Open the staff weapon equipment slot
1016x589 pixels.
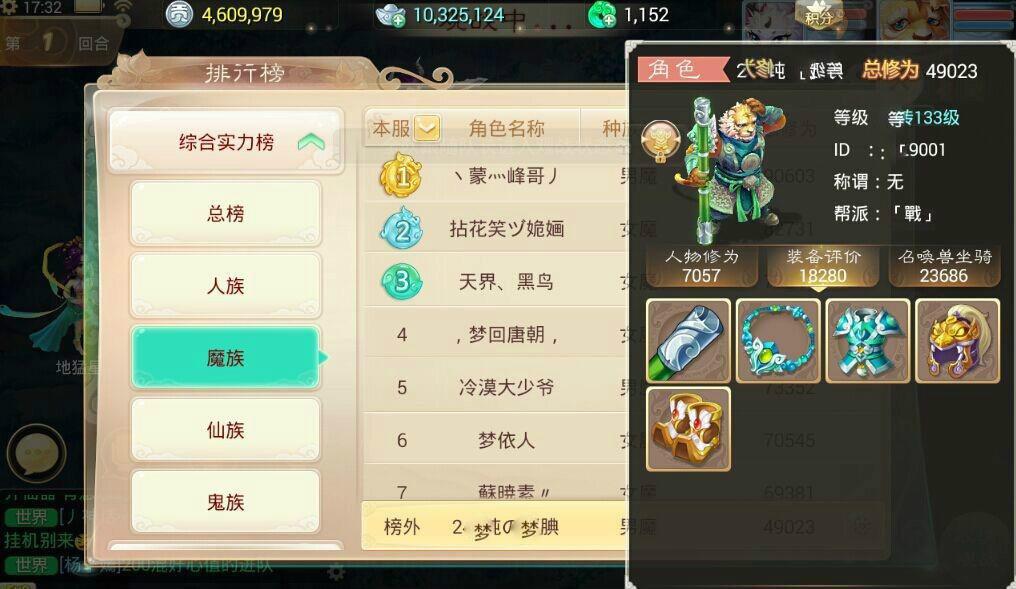pyautogui.click(x=688, y=341)
